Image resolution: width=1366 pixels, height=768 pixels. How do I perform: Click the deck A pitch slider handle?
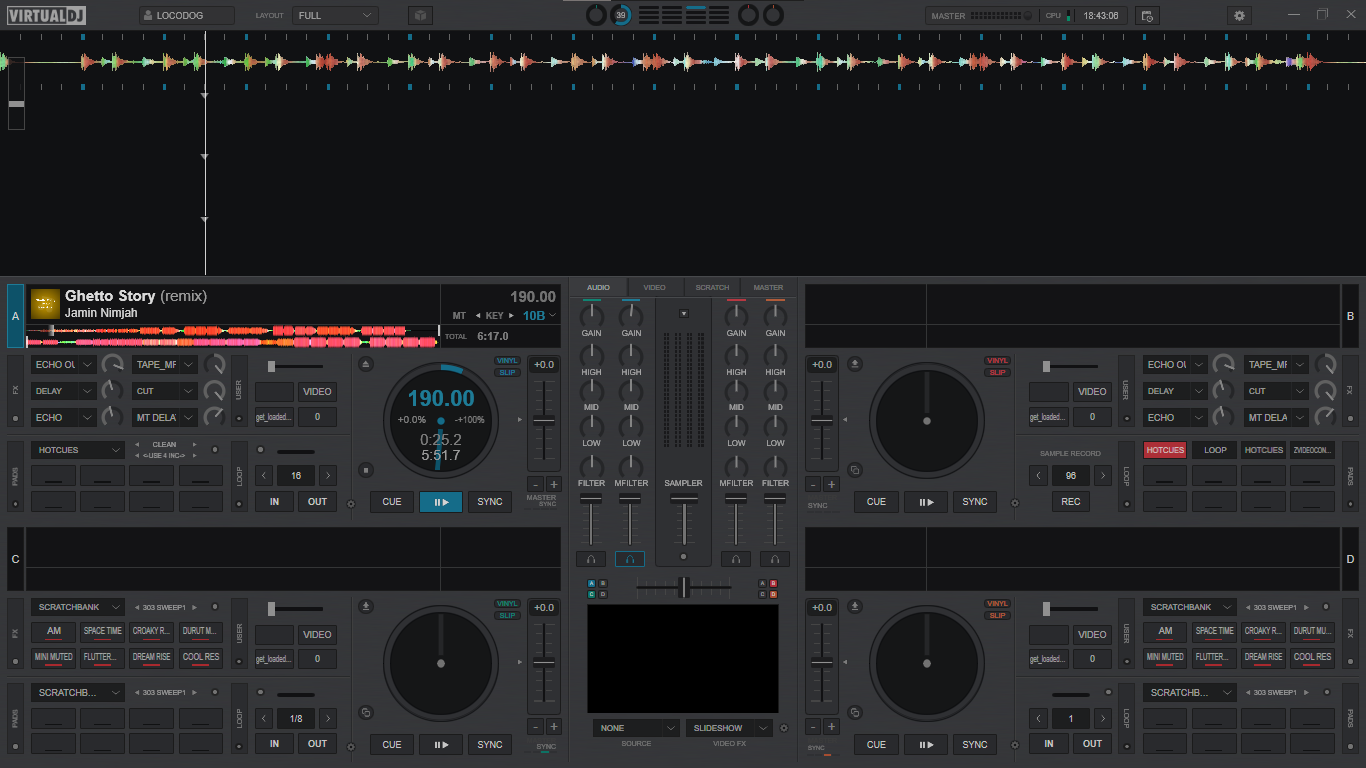click(x=544, y=421)
